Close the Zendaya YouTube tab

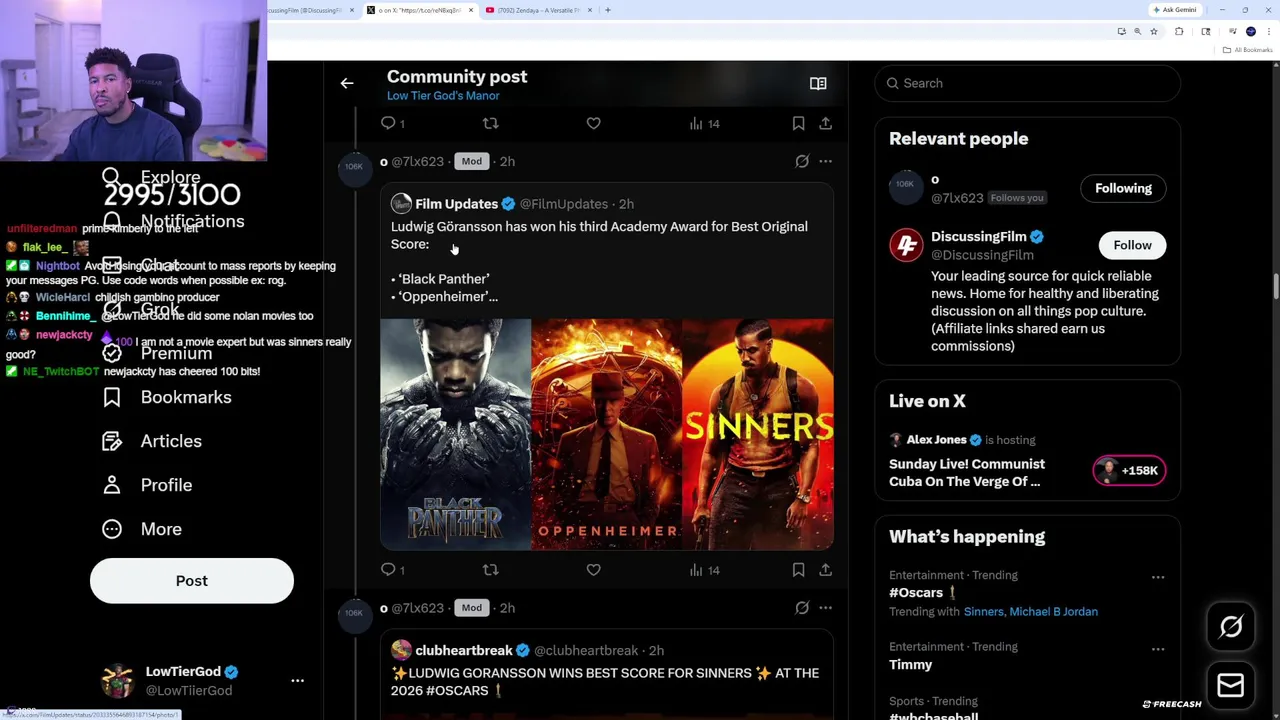click(x=590, y=10)
